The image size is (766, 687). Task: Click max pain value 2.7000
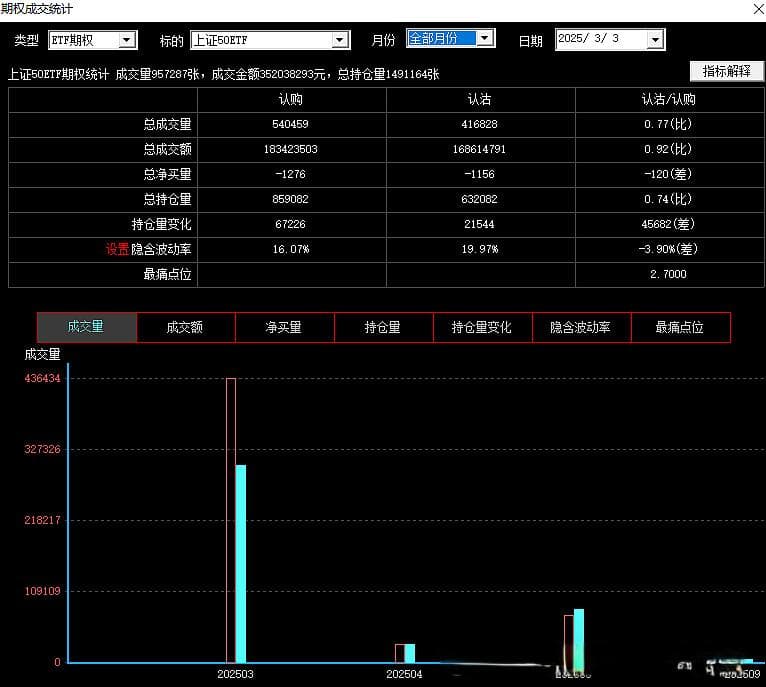pos(668,274)
